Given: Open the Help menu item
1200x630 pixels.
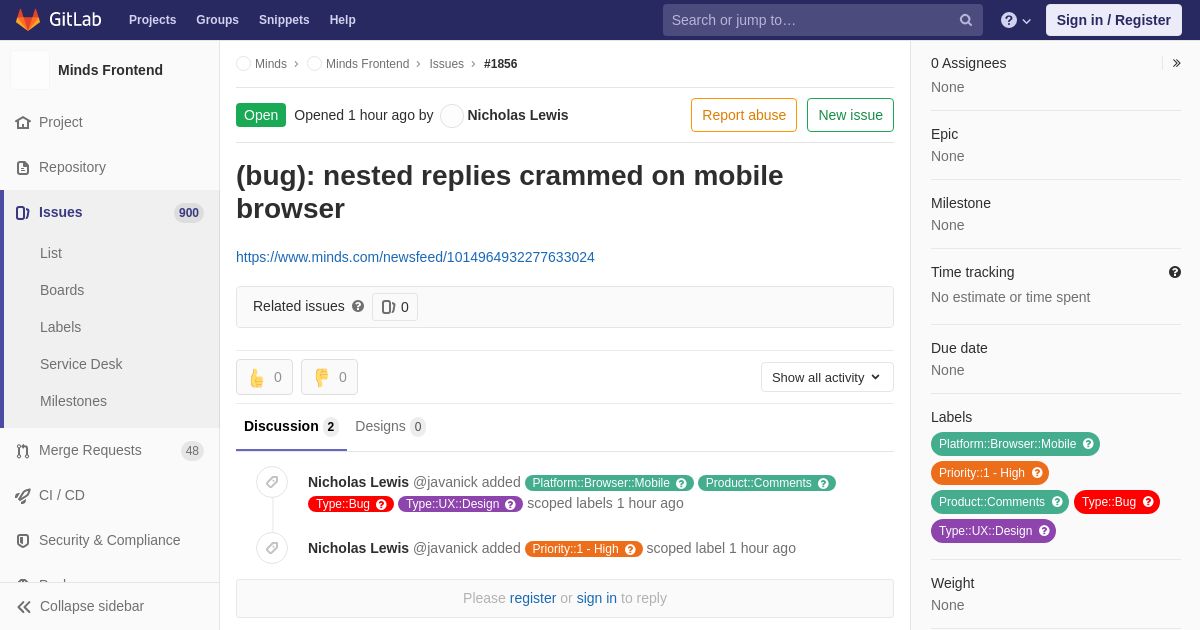Looking at the screenshot, I should [x=343, y=20].
